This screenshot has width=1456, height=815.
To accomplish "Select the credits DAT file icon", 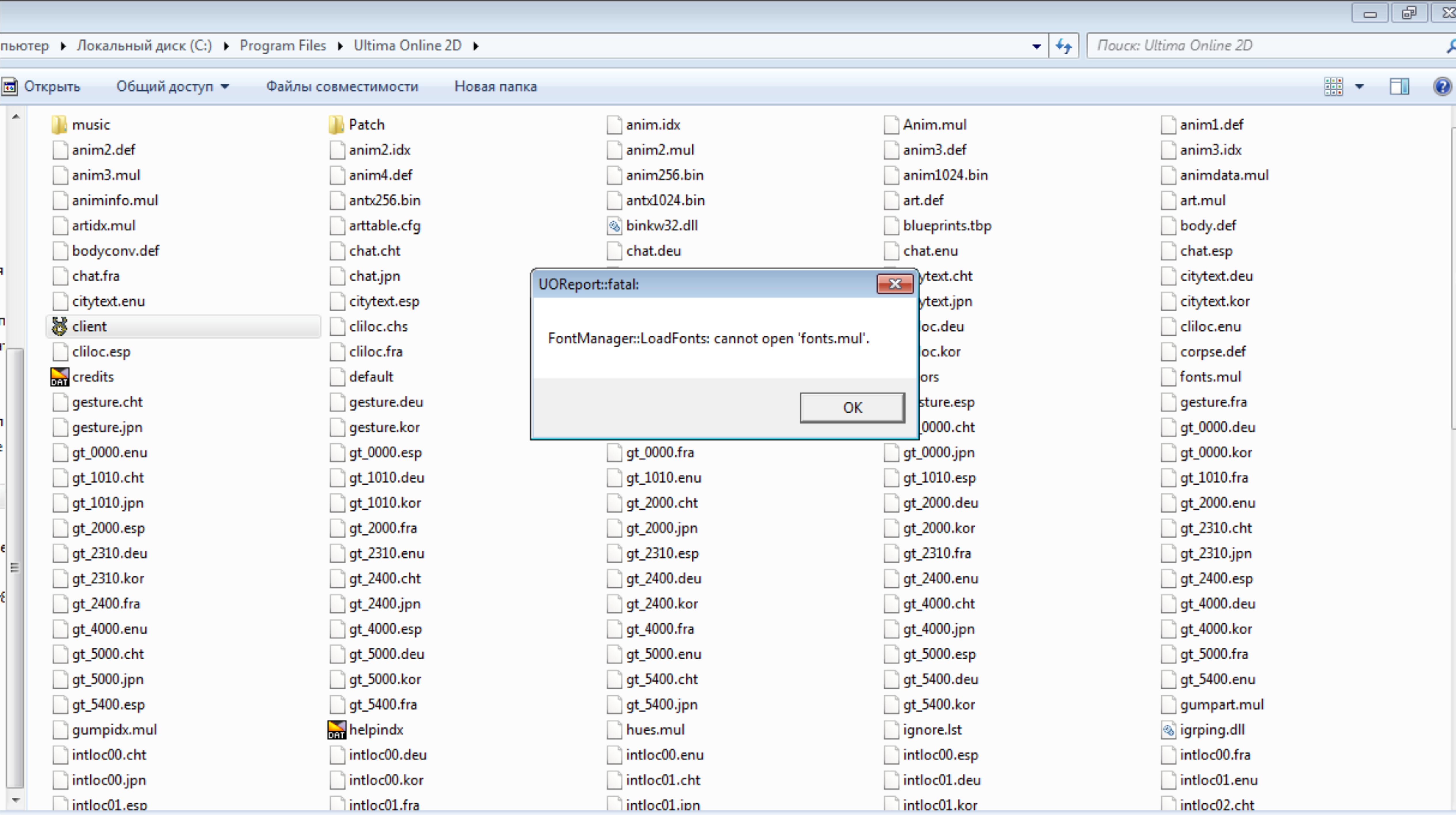I will pyautogui.click(x=59, y=377).
